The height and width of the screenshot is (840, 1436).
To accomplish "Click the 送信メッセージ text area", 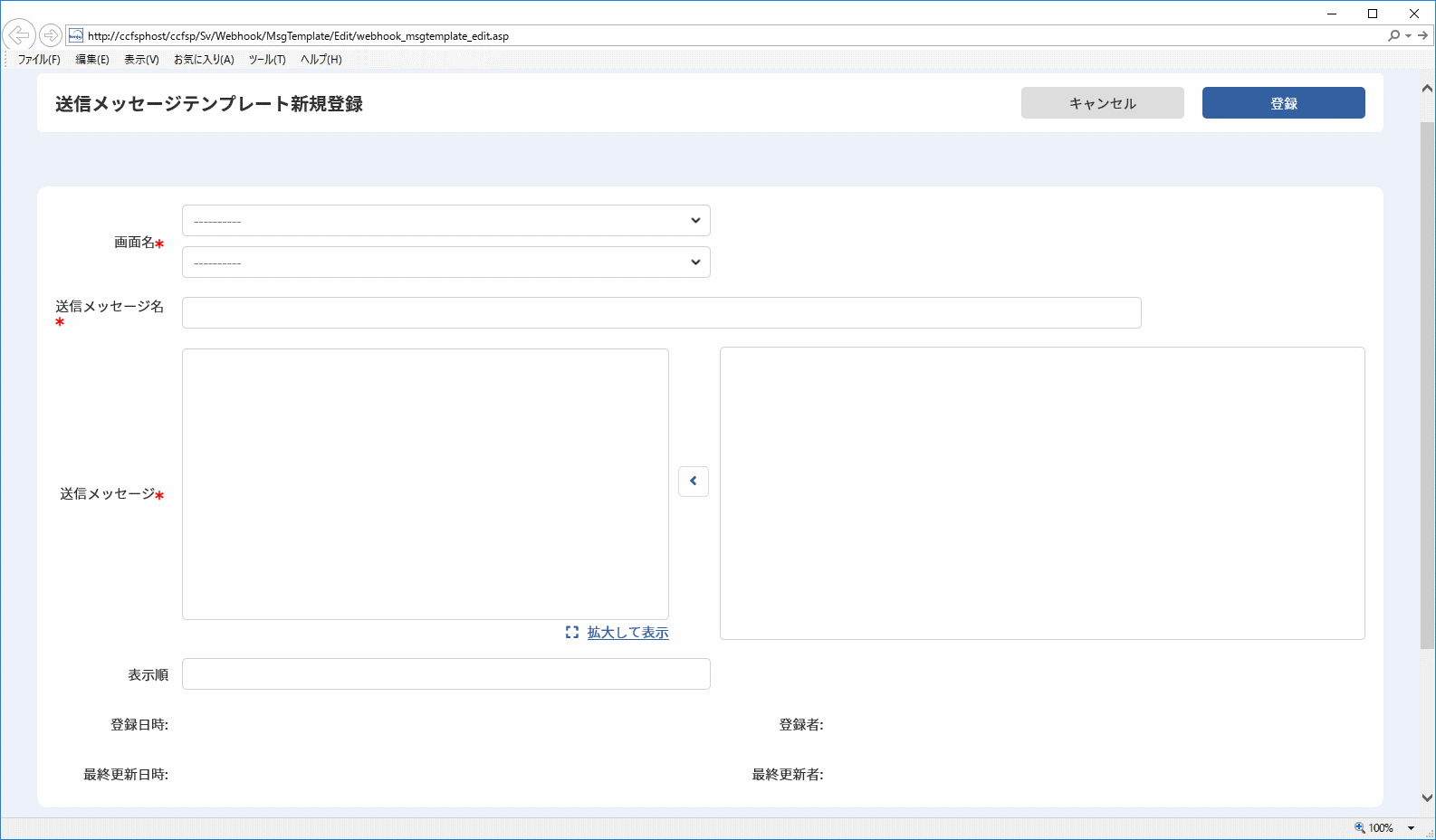I will [x=426, y=484].
